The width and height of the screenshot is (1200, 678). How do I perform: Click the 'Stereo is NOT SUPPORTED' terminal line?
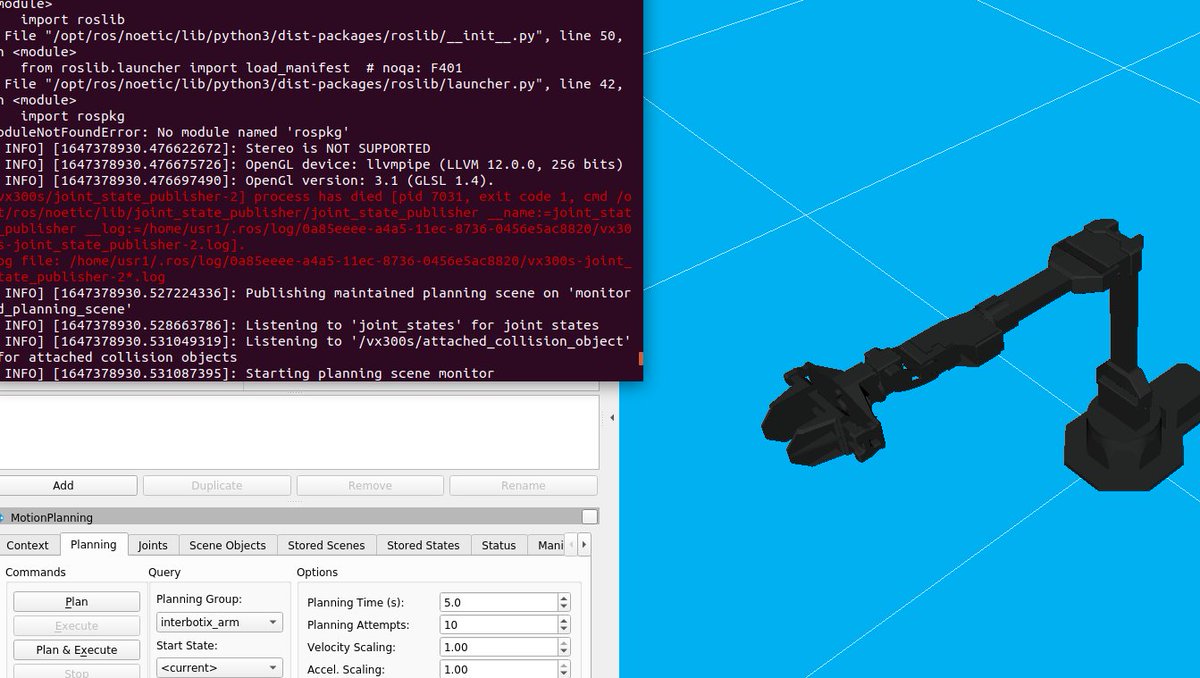(x=218, y=148)
